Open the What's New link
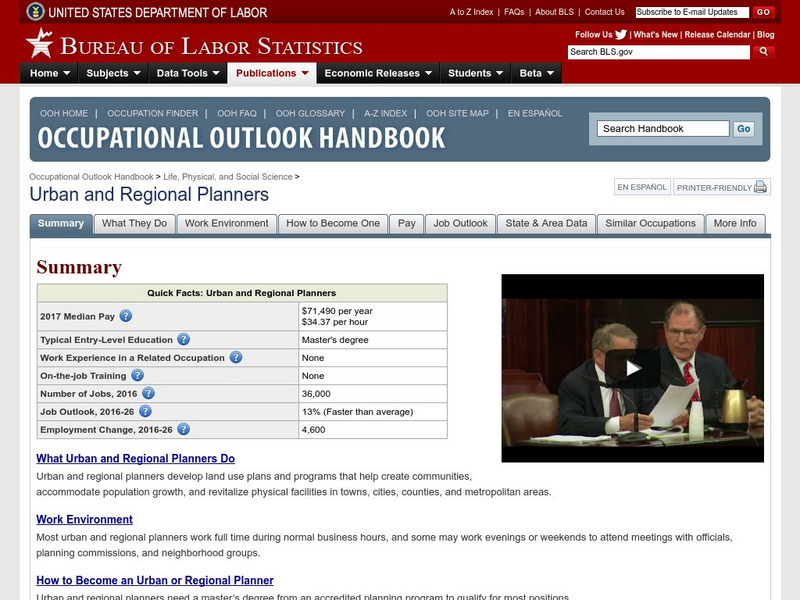The height and width of the screenshot is (600, 800). [656, 35]
